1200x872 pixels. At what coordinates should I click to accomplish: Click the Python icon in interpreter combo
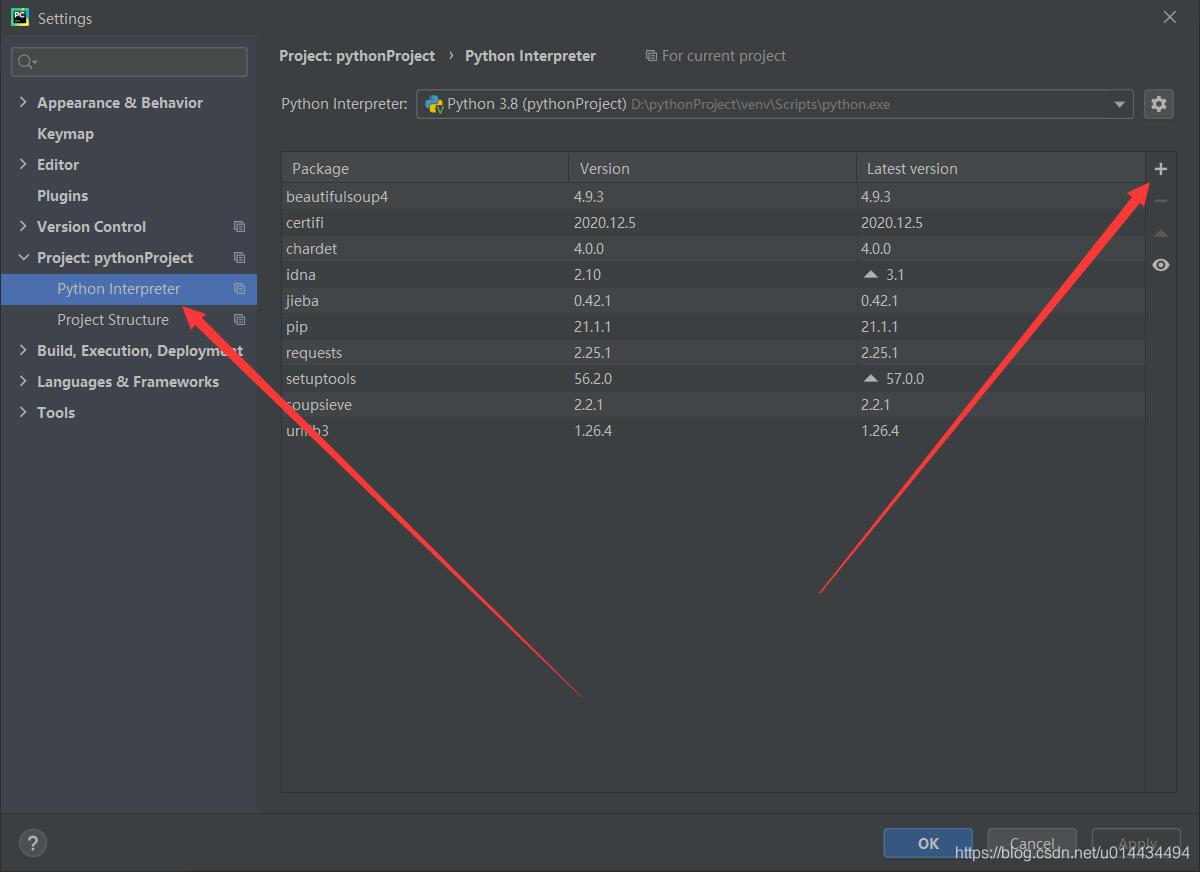click(x=434, y=104)
